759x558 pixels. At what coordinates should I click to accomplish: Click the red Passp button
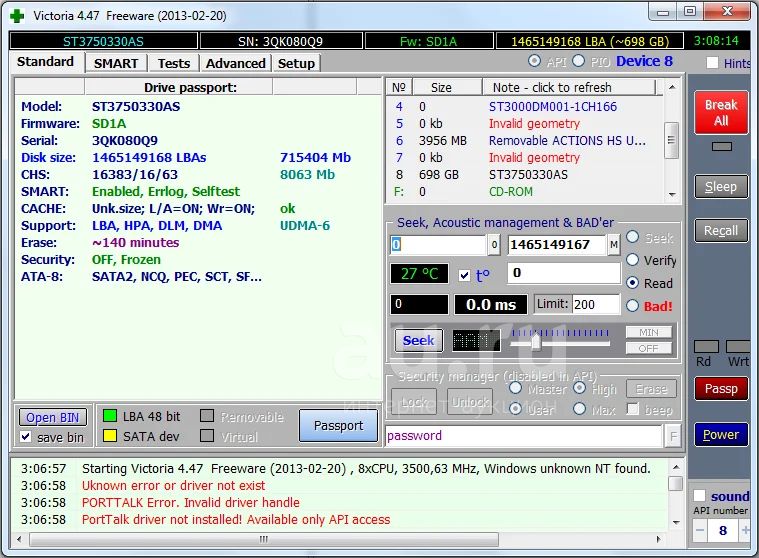pyautogui.click(x=721, y=389)
